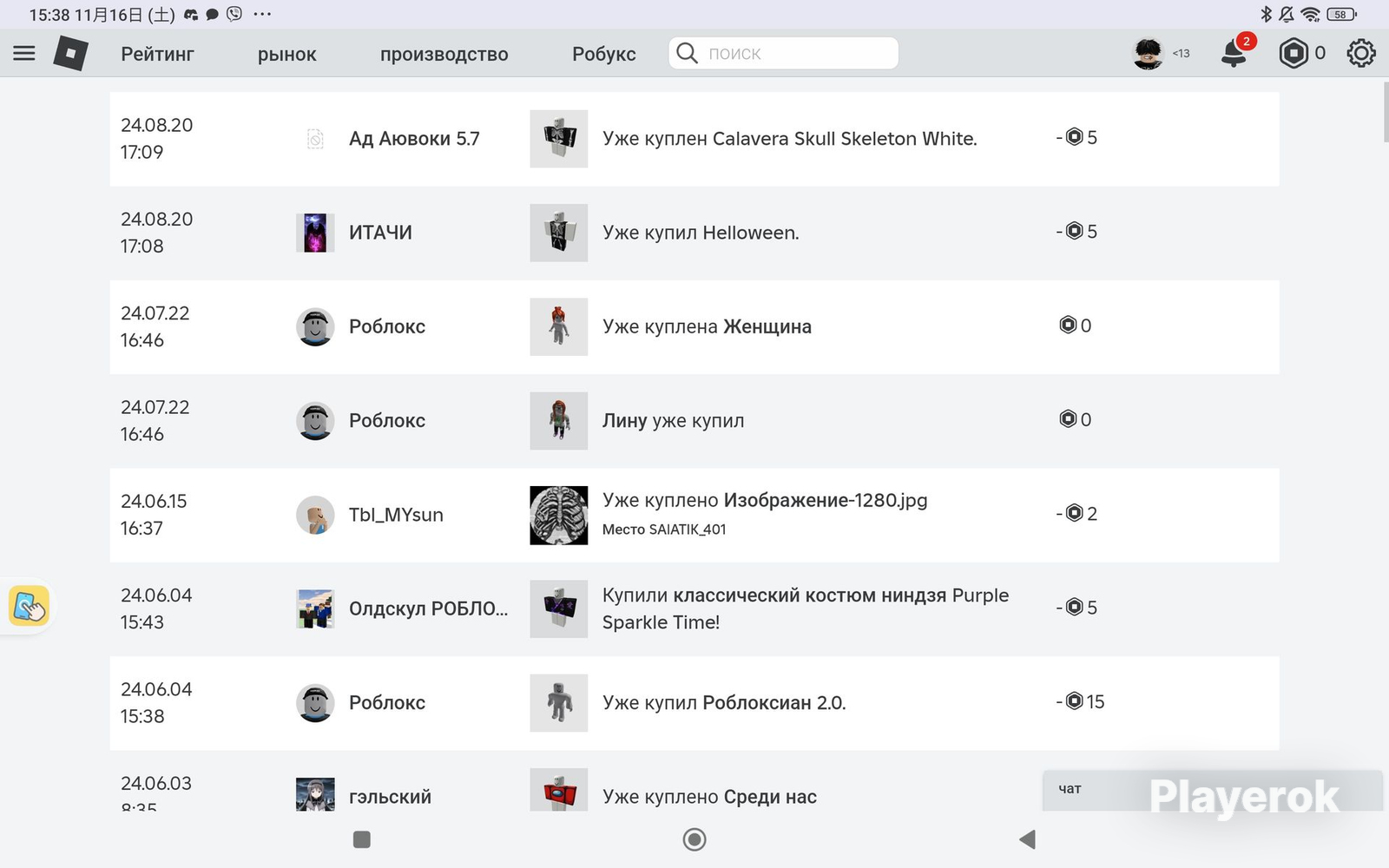The width and height of the screenshot is (1389, 868).
Task: Open seller Ад Аювоки 5.7
Action: pyautogui.click(x=414, y=139)
